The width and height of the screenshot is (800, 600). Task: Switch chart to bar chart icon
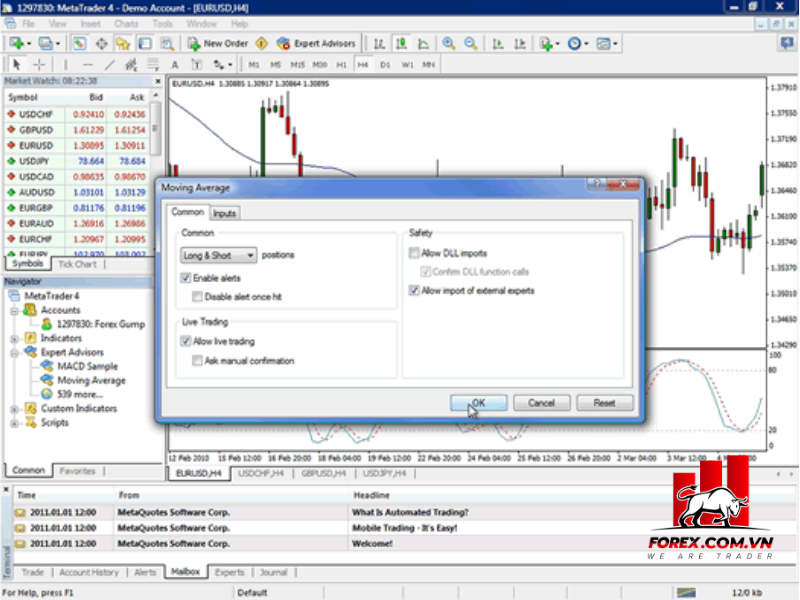379,44
